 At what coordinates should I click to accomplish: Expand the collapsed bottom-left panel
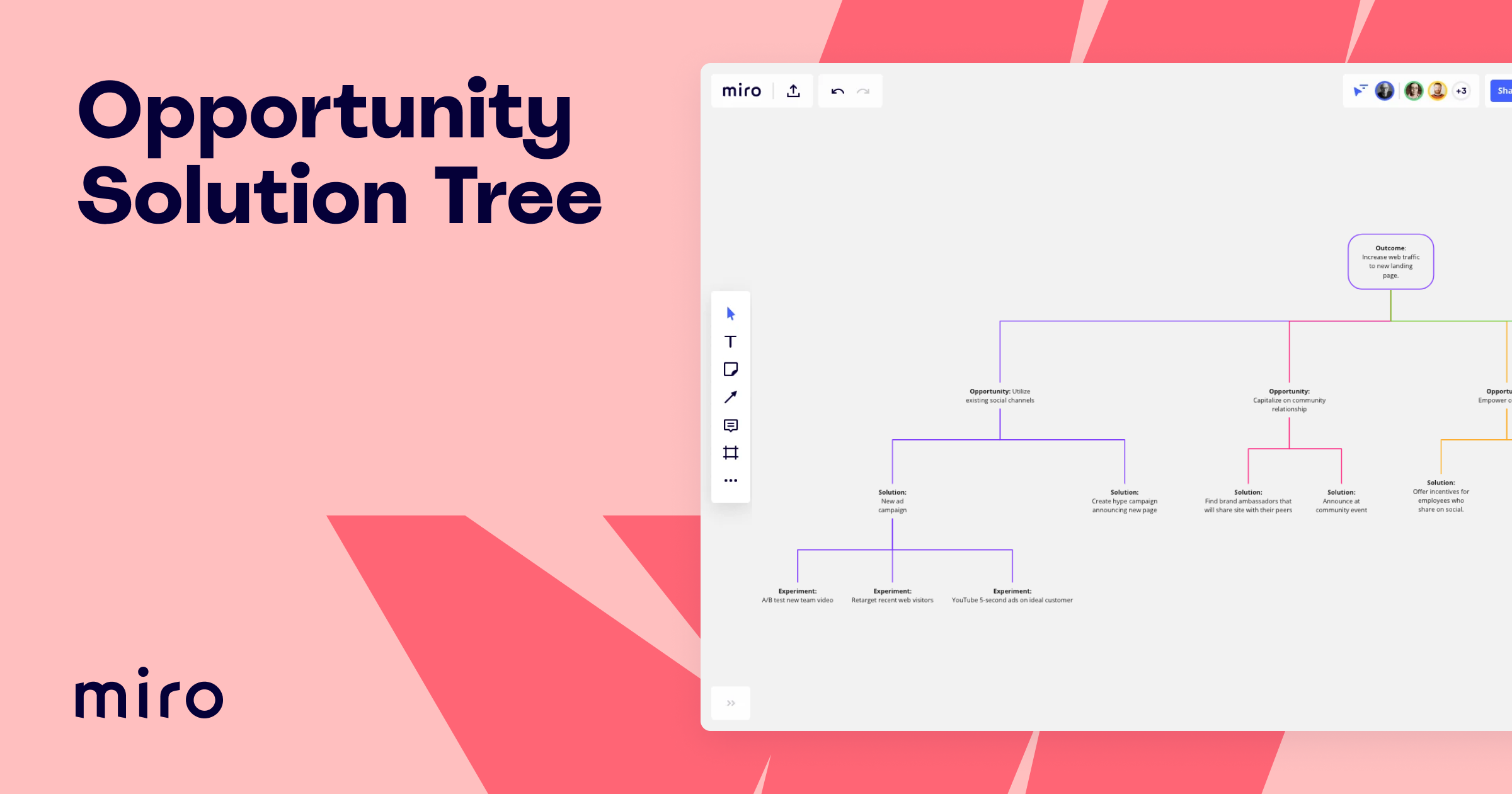[x=731, y=703]
